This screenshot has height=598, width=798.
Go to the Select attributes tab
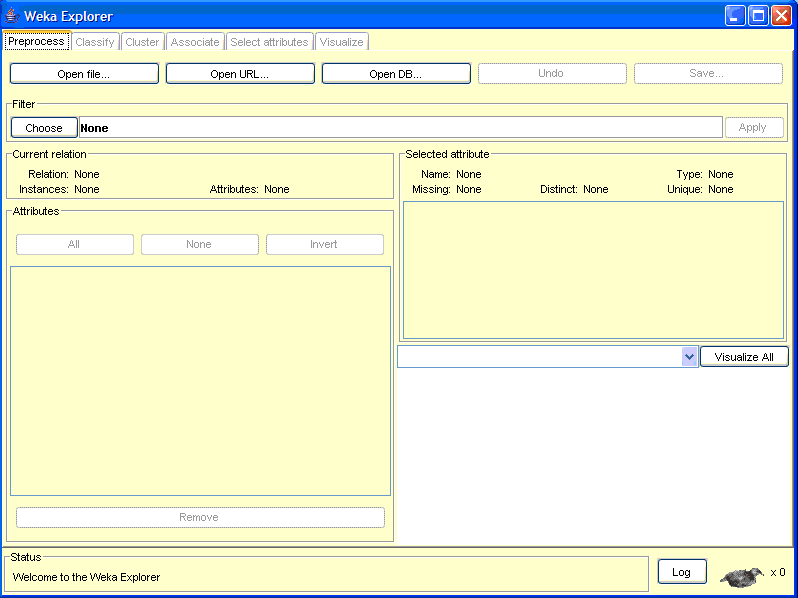click(269, 42)
